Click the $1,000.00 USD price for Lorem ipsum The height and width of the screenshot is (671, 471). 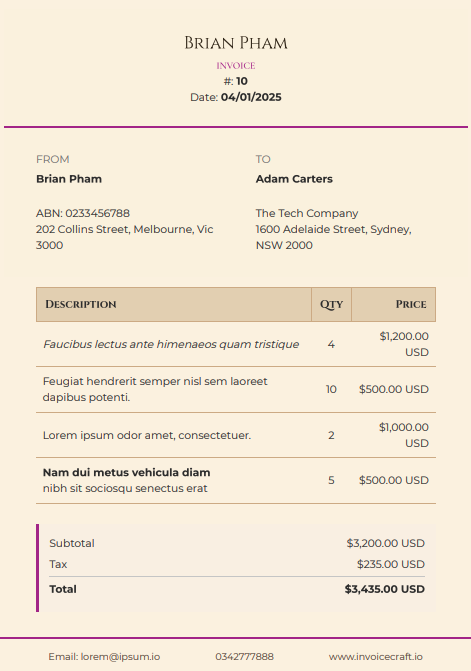click(x=403, y=435)
